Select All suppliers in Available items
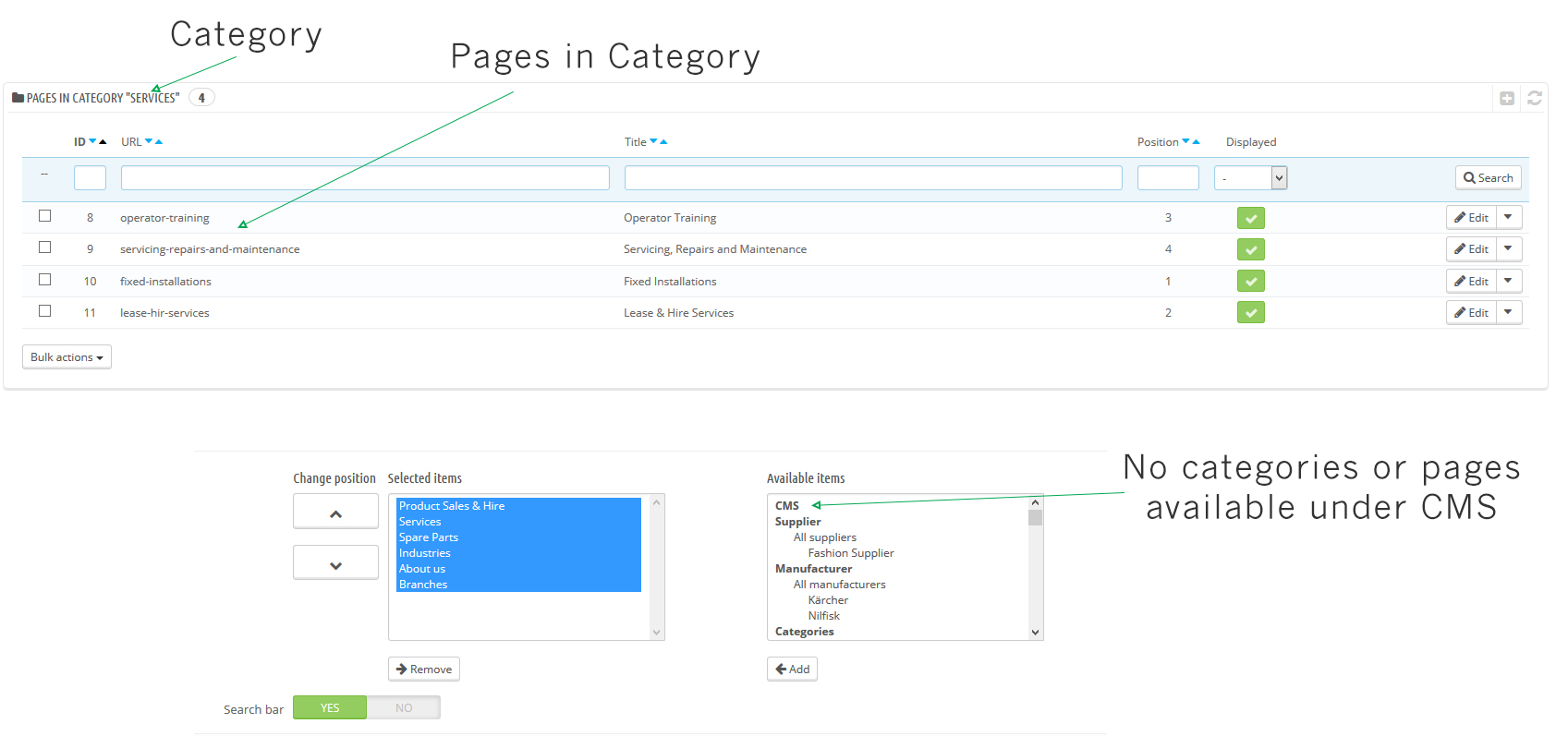Screen dimensions: 1568x736 click(x=825, y=537)
